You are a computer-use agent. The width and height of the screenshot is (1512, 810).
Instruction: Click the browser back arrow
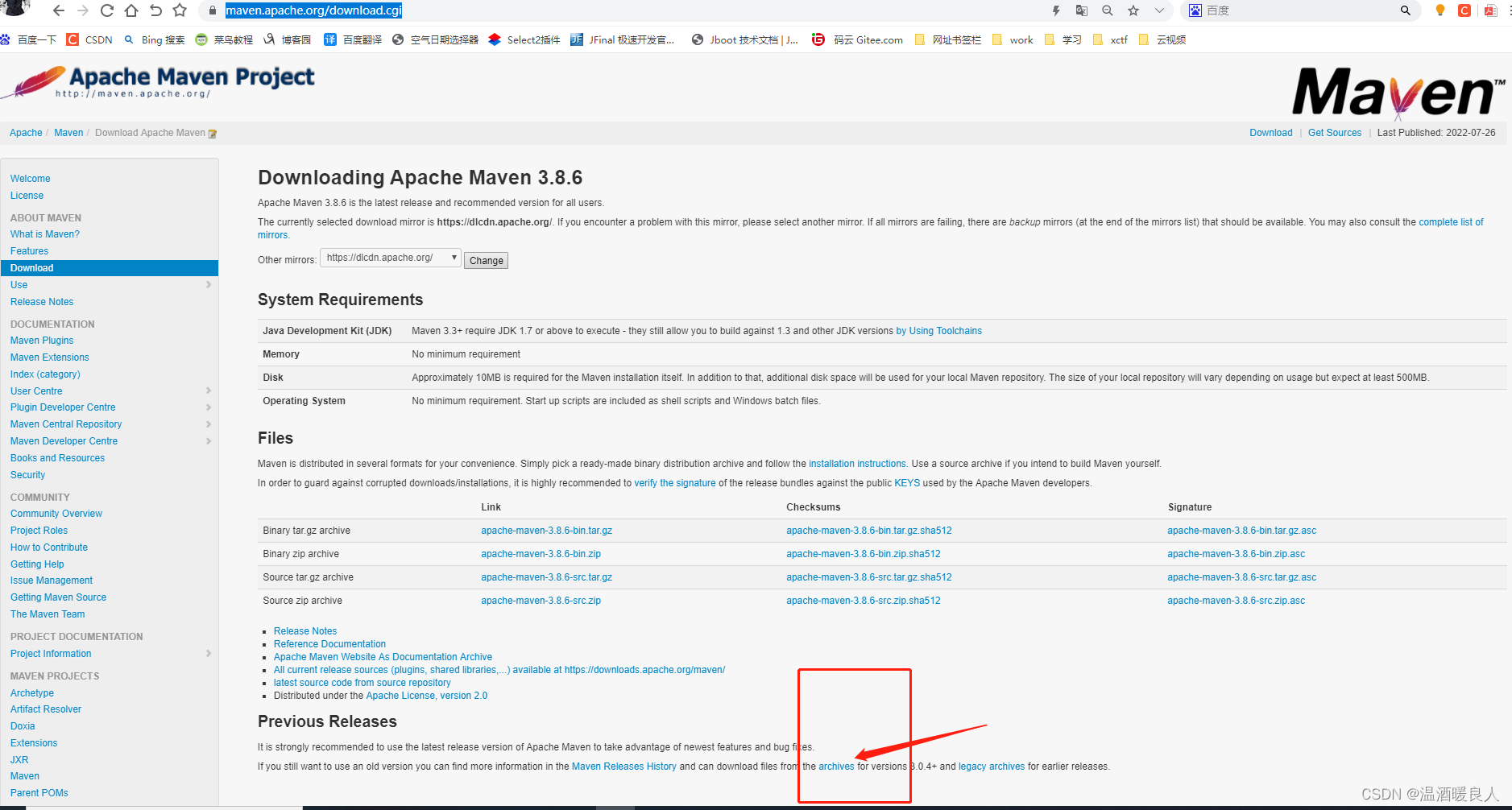[58, 10]
